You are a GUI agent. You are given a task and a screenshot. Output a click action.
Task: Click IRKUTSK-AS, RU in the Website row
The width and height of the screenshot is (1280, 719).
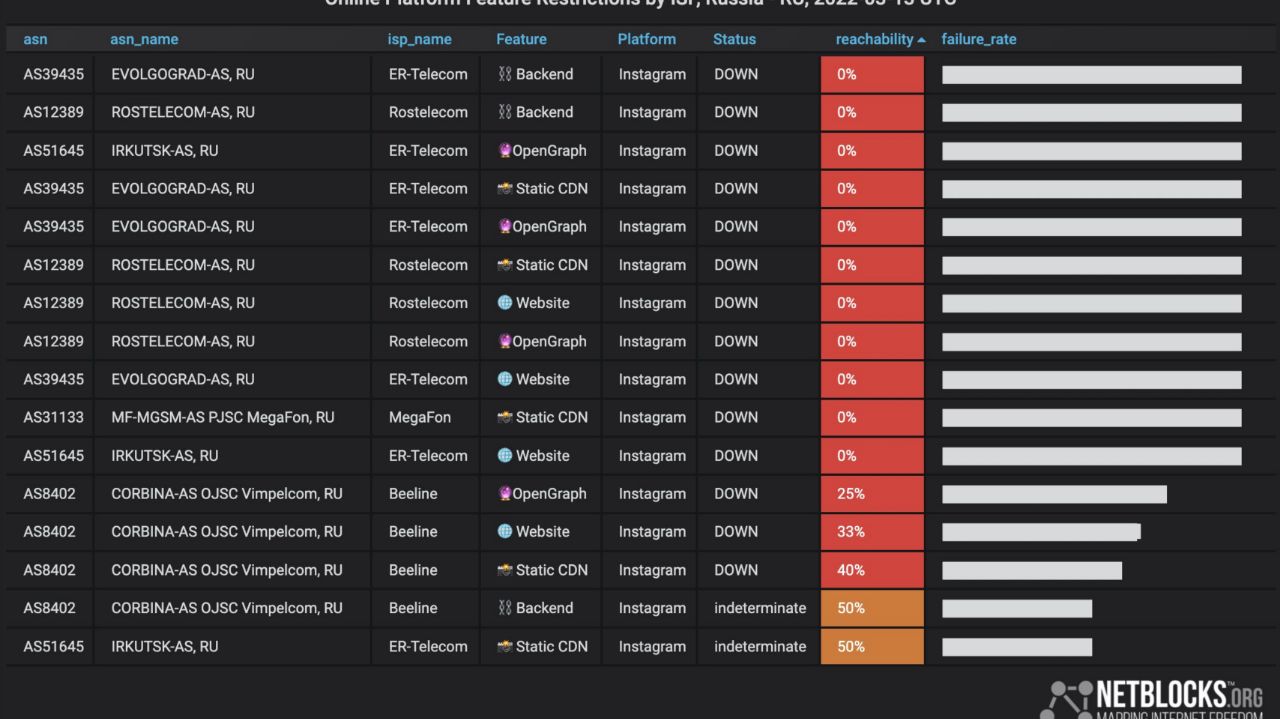(164, 455)
